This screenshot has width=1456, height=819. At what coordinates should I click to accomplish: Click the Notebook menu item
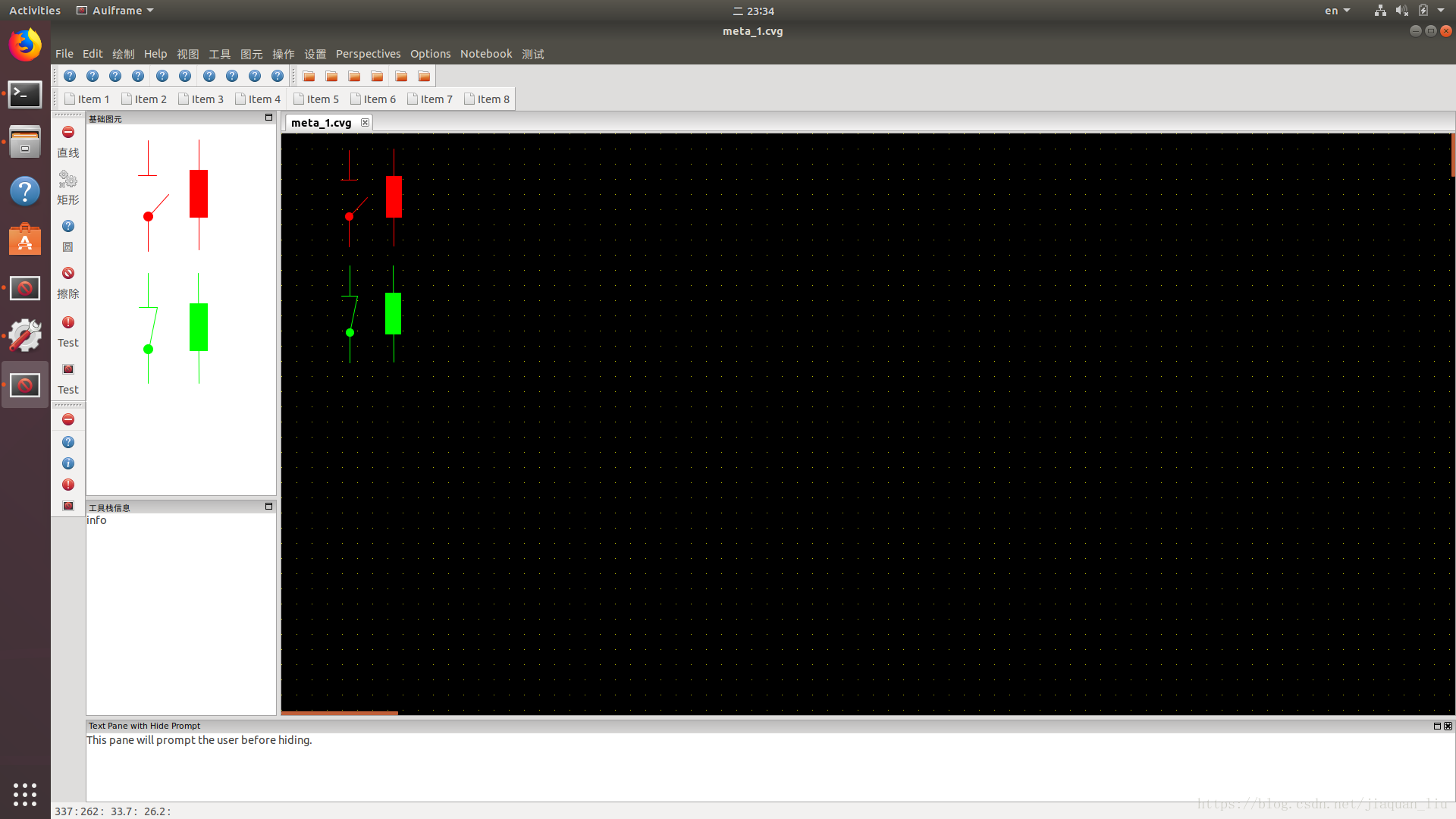pos(485,53)
